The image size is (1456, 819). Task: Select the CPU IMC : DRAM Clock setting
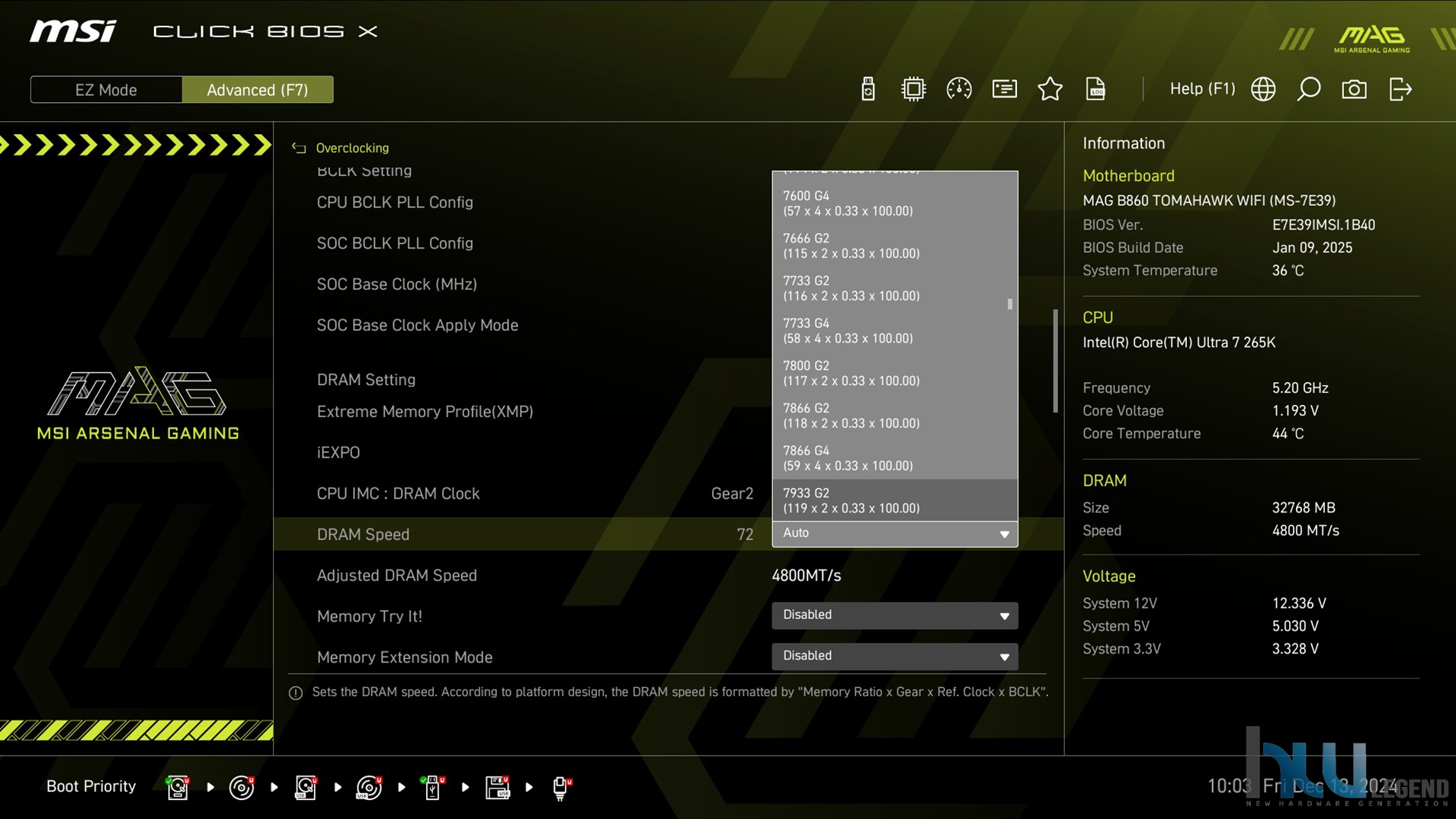pos(398,494)
